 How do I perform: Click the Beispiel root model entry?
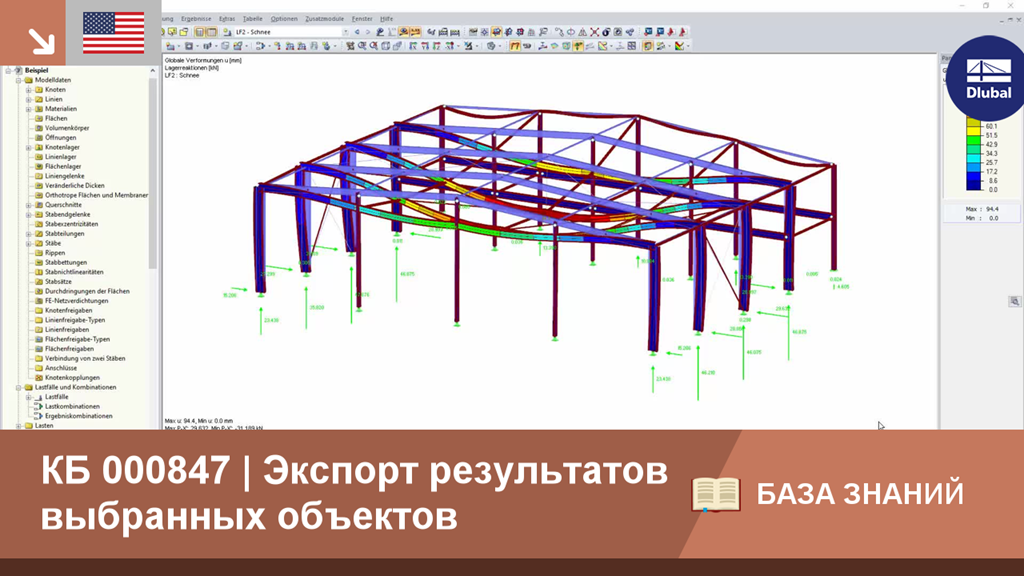(37, 71)
